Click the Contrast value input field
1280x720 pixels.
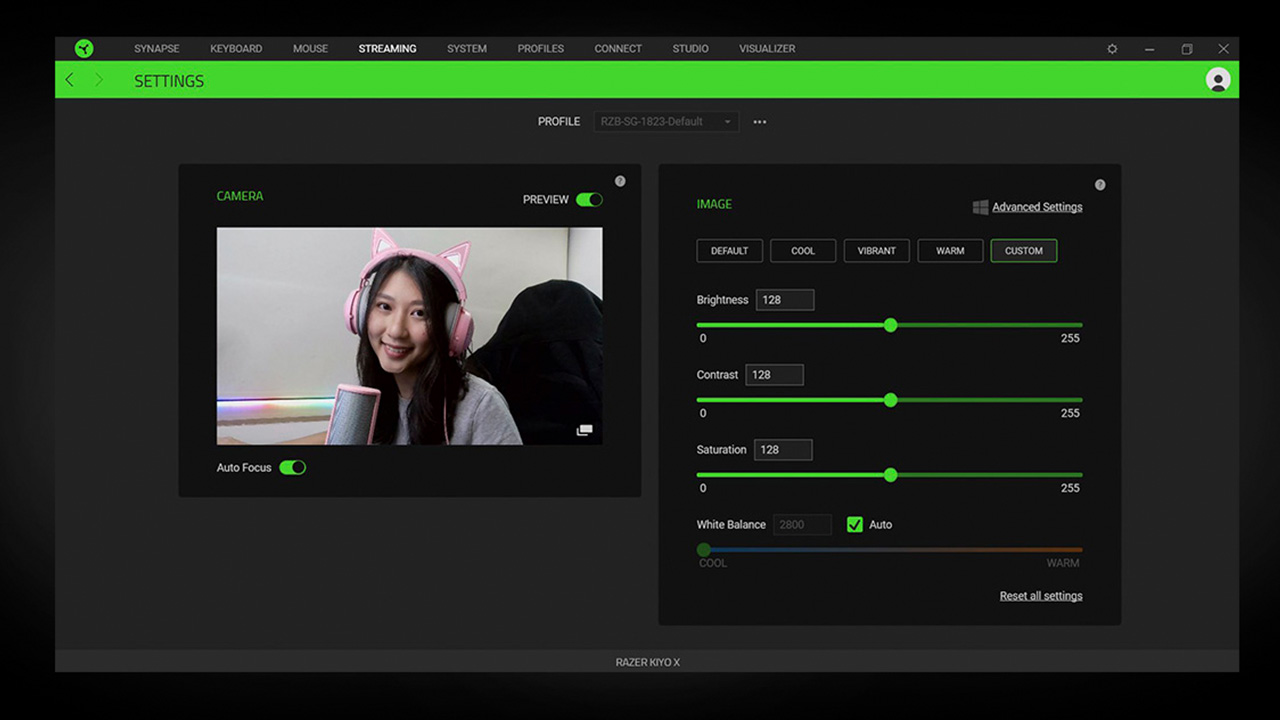click(x=774, y=374)
